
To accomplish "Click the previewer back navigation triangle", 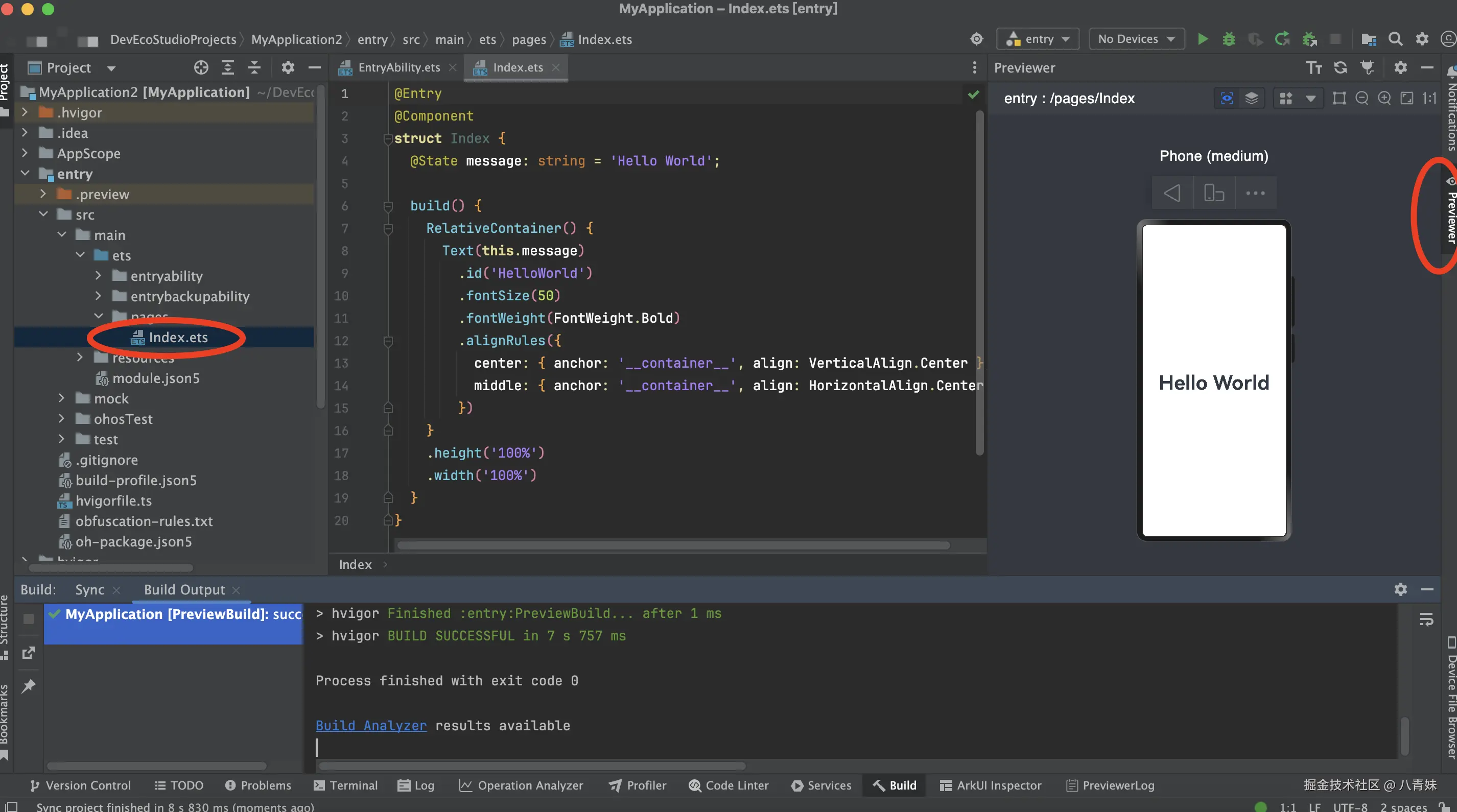I will pos(1172,194).
